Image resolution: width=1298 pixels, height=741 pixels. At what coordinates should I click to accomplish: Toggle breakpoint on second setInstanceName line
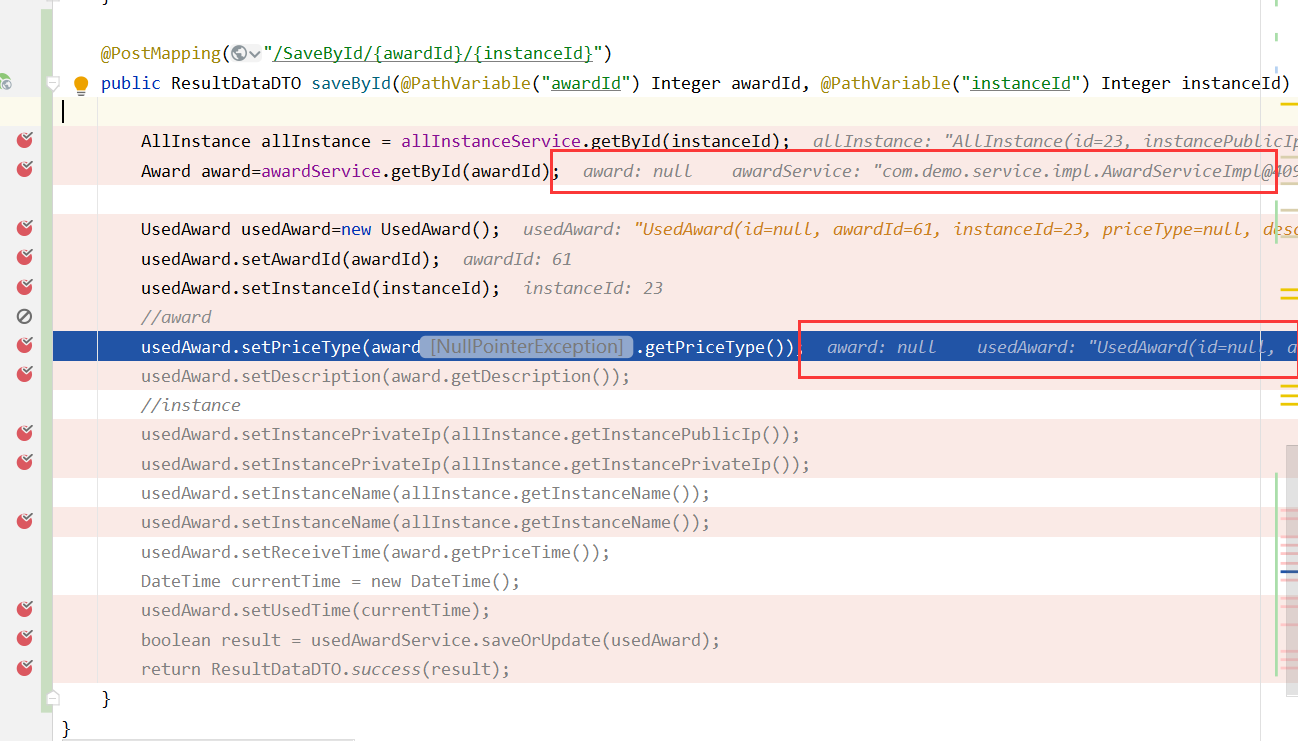click(25, 521)
